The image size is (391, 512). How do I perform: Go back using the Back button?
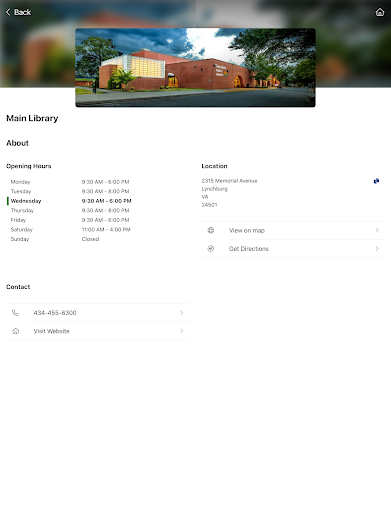pos(18,12)
